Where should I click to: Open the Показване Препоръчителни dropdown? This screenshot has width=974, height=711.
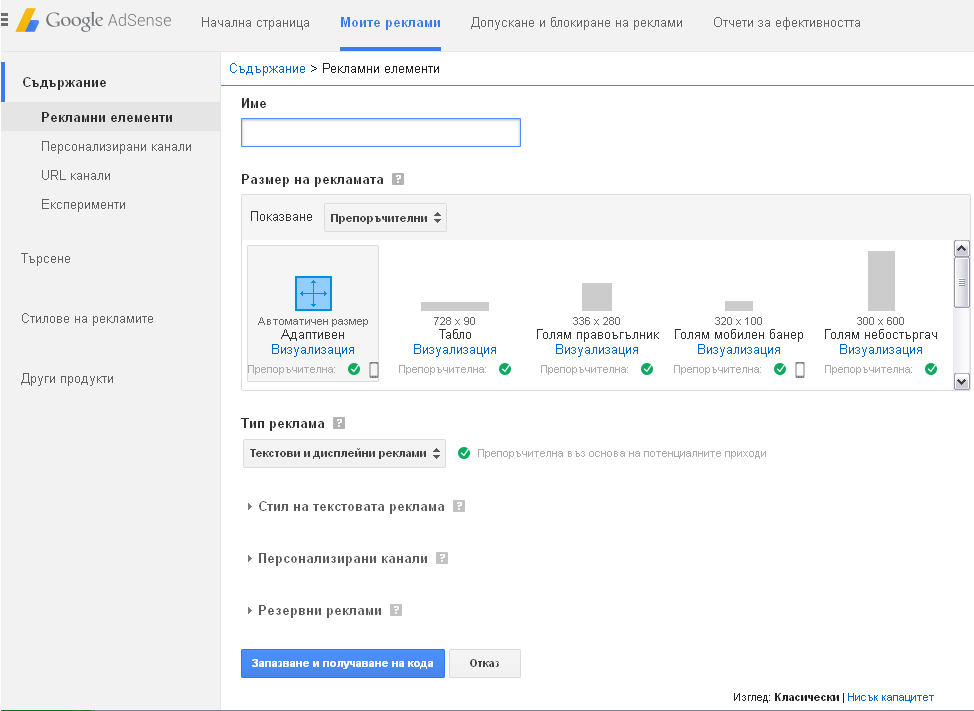(385, 217)
